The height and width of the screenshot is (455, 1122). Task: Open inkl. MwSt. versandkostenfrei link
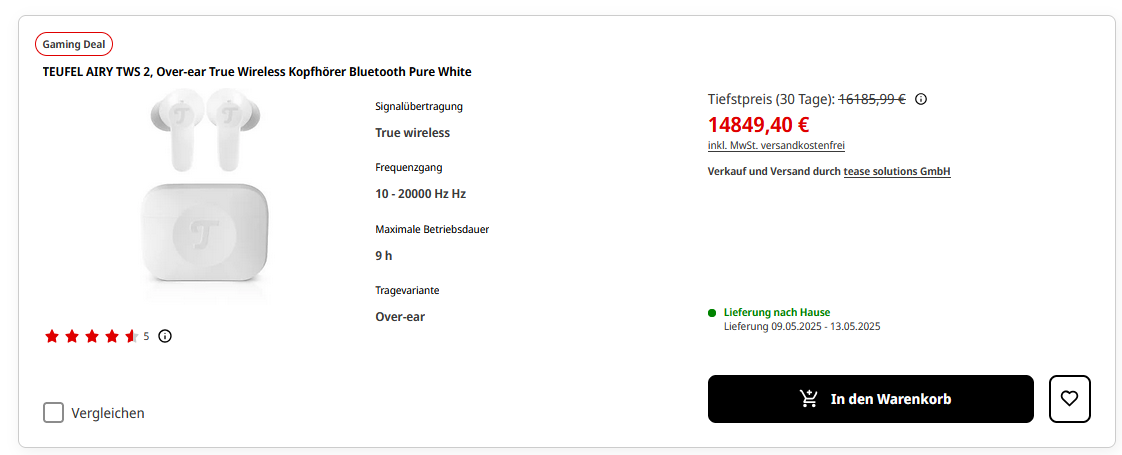click(776, 146)
